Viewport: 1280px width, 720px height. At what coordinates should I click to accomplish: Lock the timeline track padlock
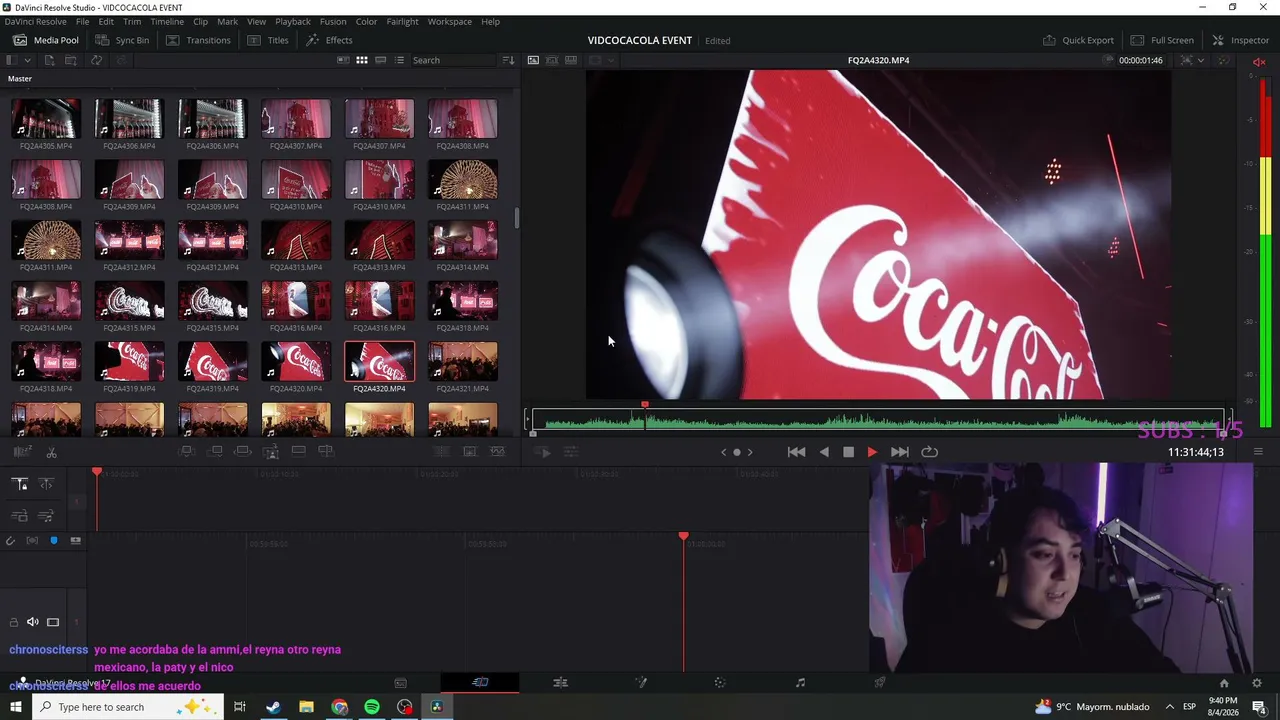tap(13, 622)
